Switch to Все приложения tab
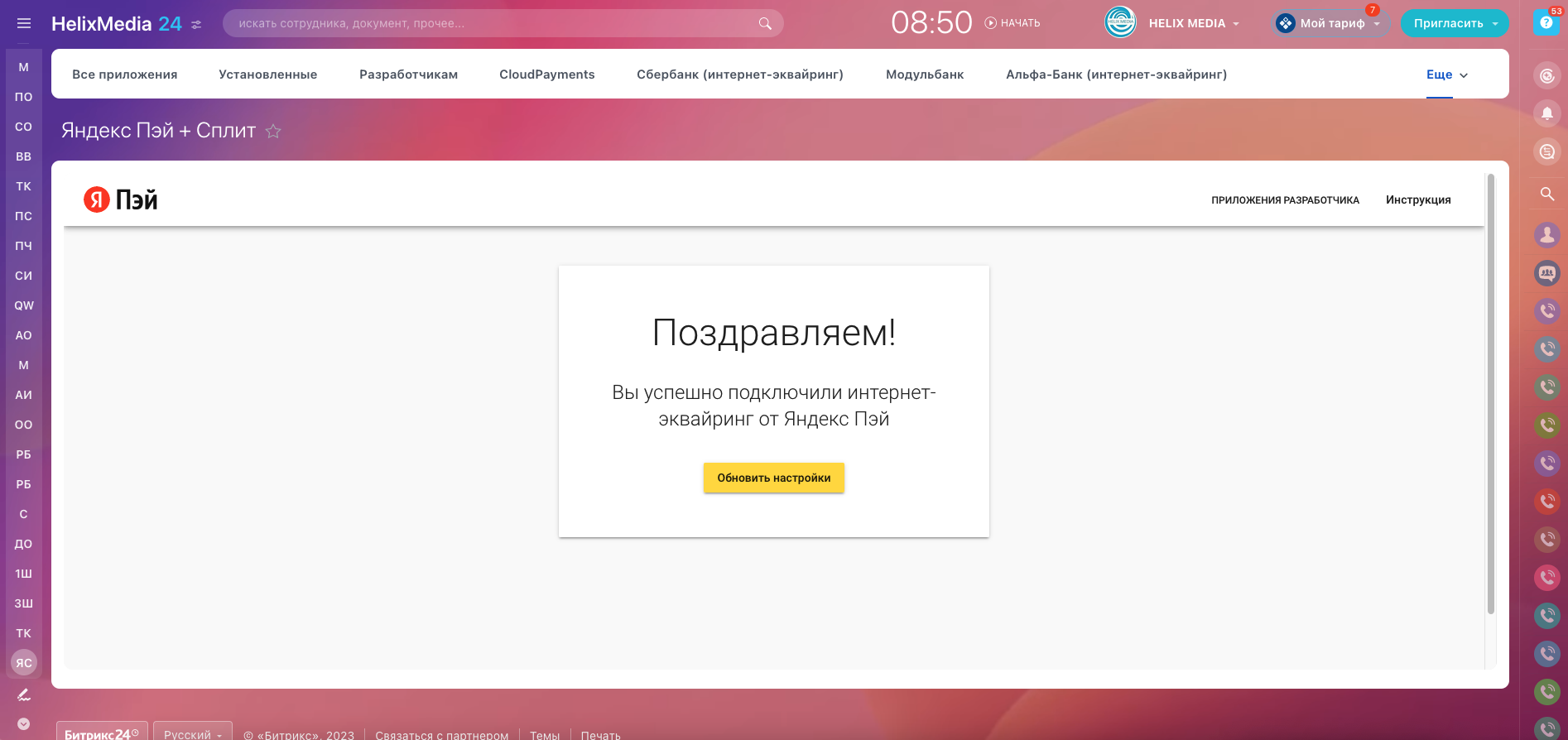Viewport: 1568px width, 740px height. [x=125, y=74]
